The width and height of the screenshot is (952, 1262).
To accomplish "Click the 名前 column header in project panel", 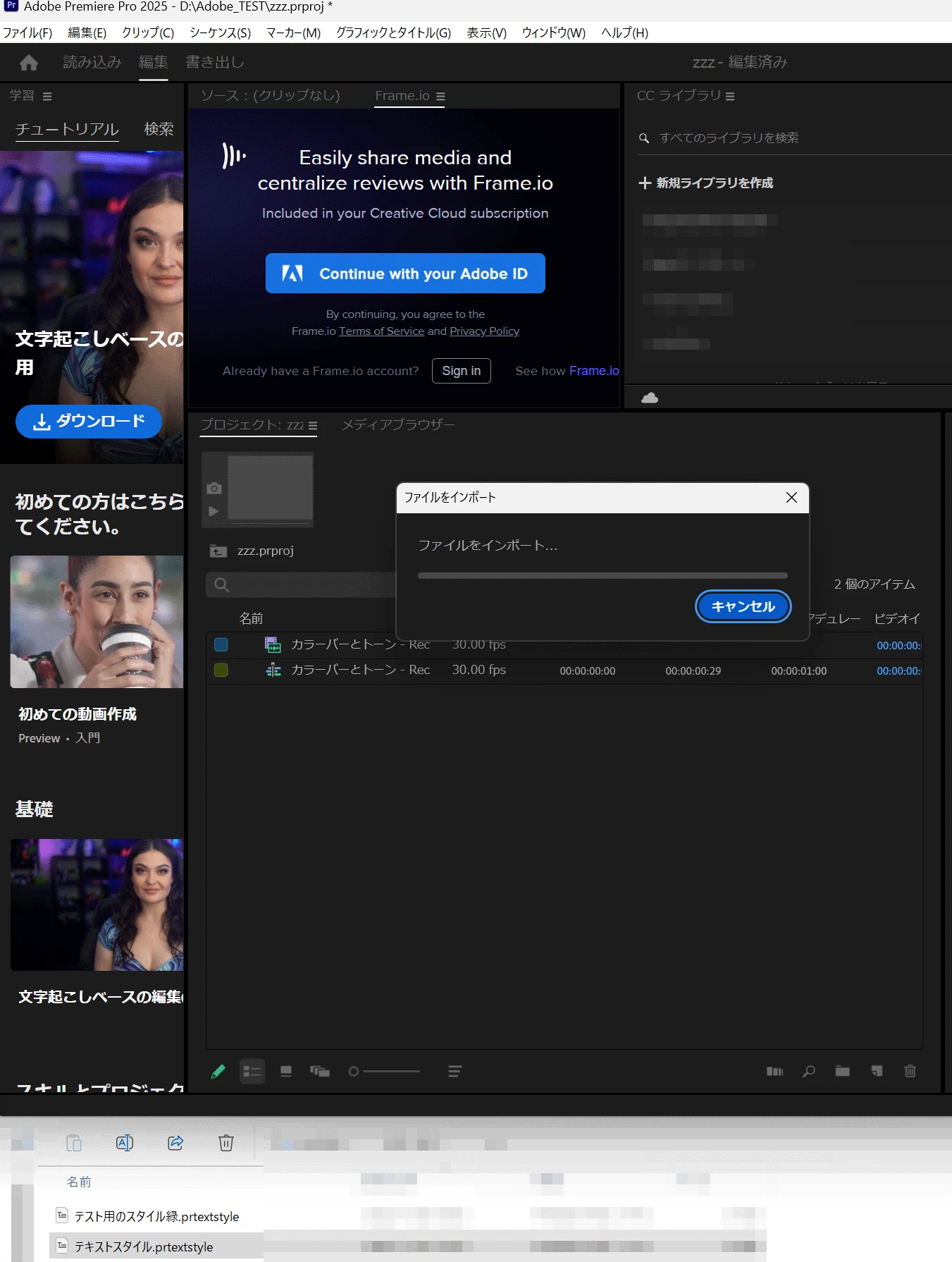I will pos(251,619).
